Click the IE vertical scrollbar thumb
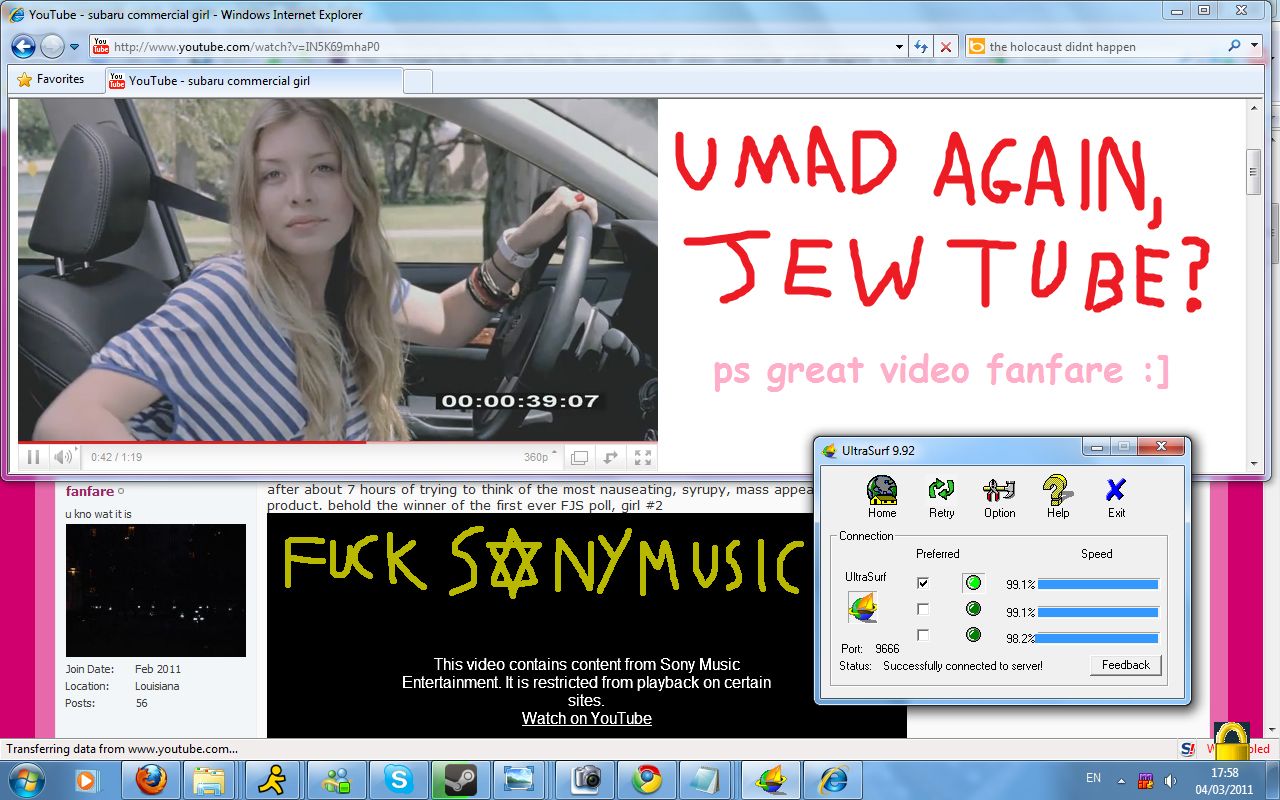The width and height of the screenshot is (1280, 800). pyautogui.click(x=1254, y=171)
